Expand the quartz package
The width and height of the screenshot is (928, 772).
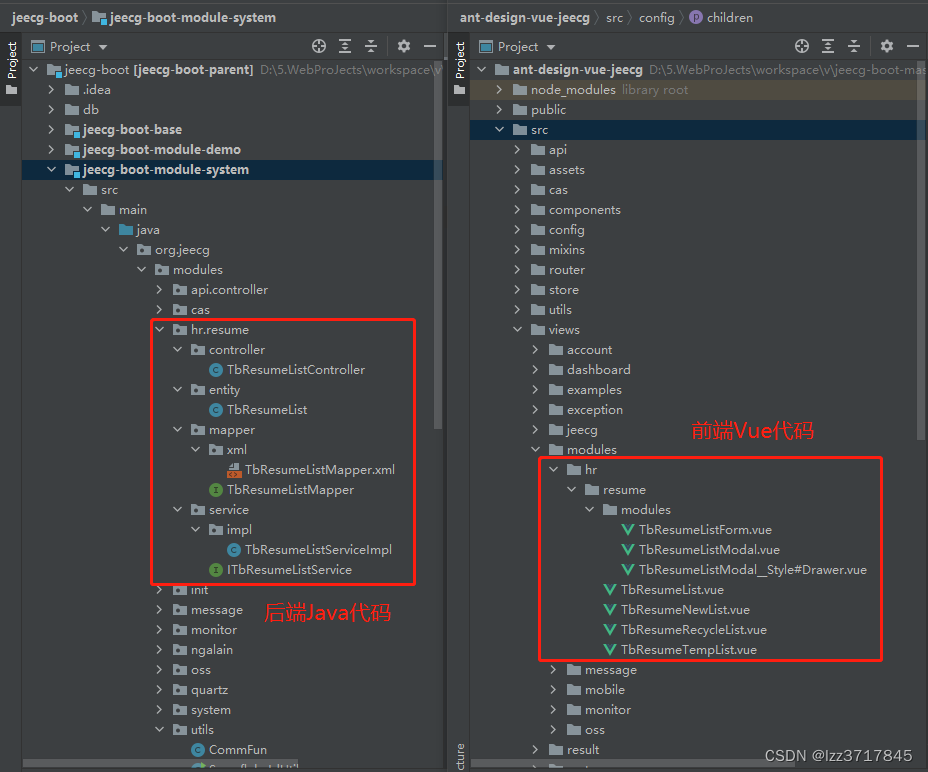(159, 690)
